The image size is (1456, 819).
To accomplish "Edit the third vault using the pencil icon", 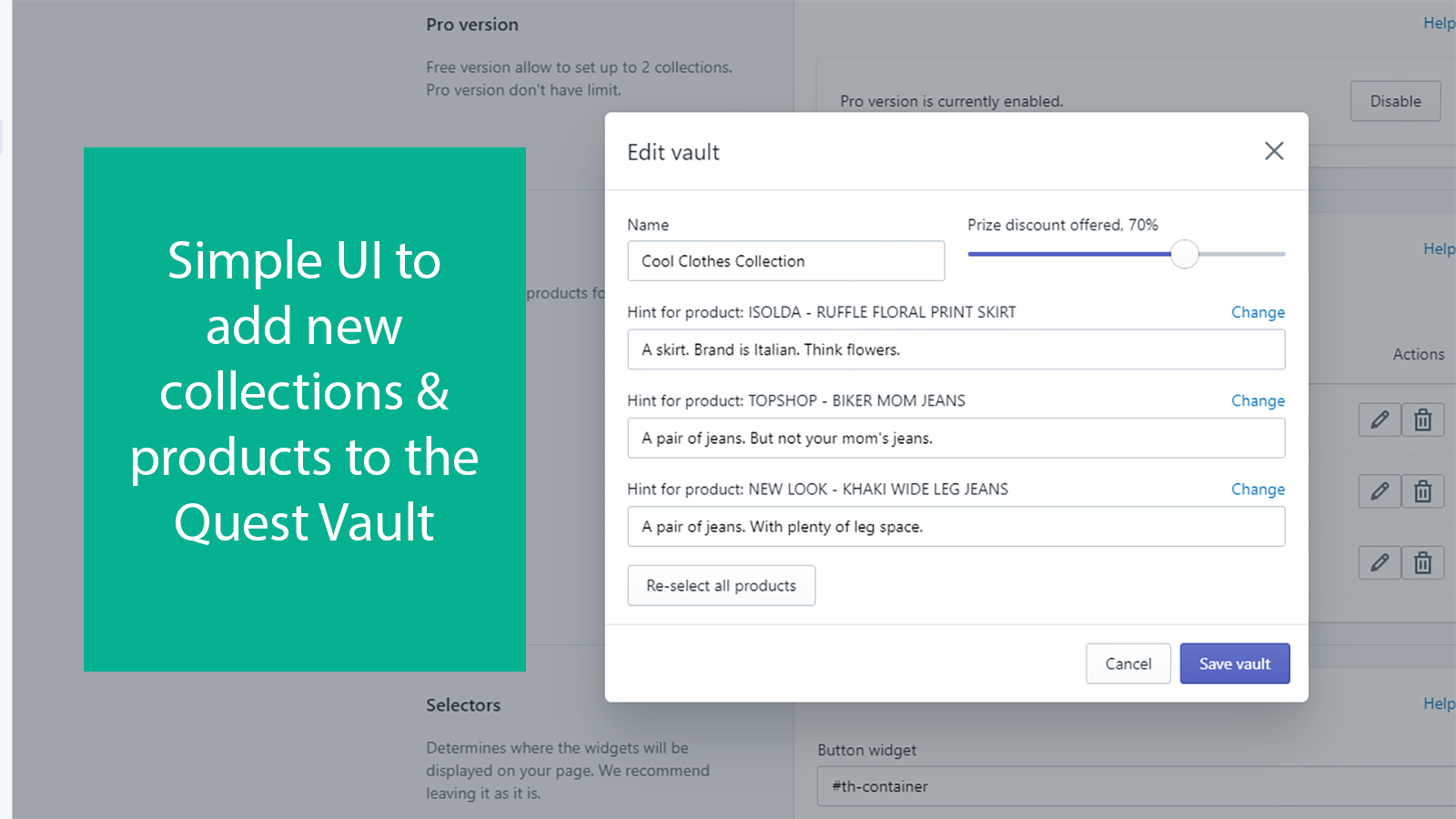I will pyautogui.click(x=1379, y=561).
